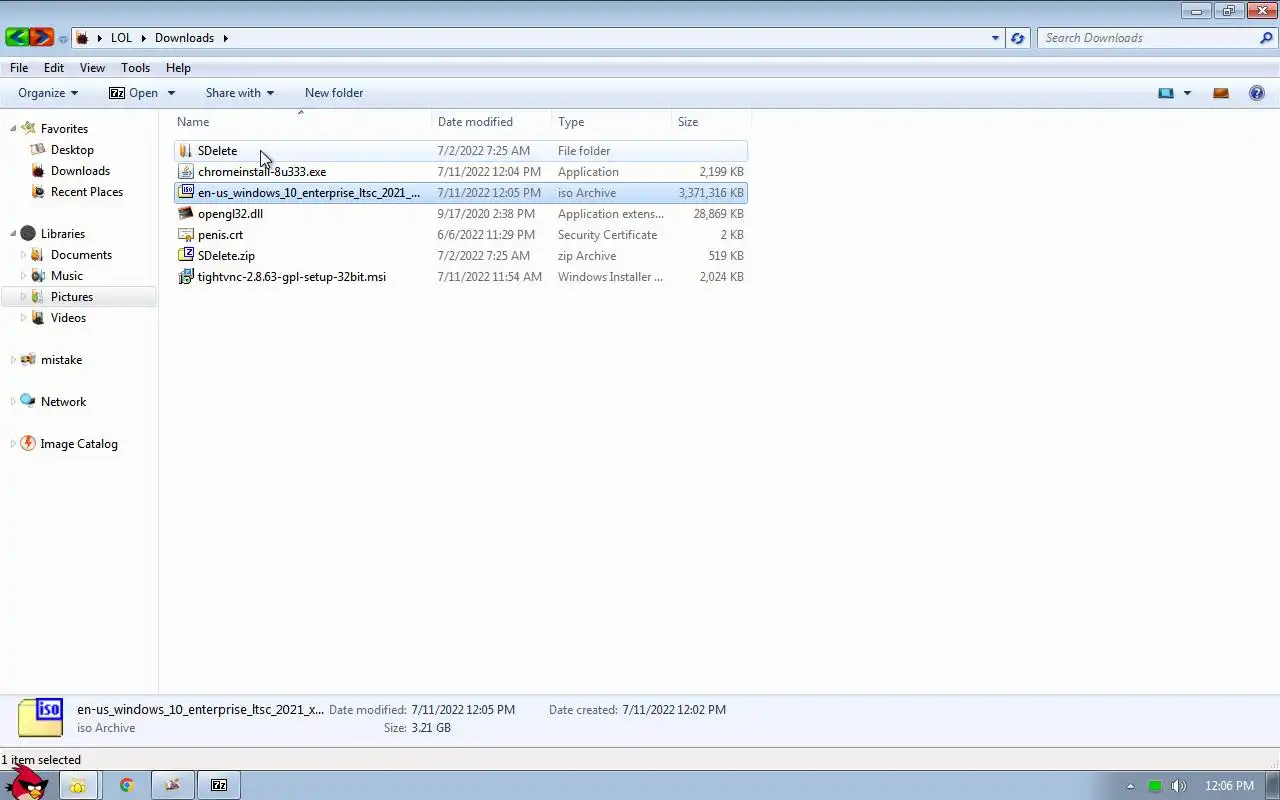Click the Search Downloads input field
Viewport: 1280px width, 800px height.
[x=1147, y=38]
